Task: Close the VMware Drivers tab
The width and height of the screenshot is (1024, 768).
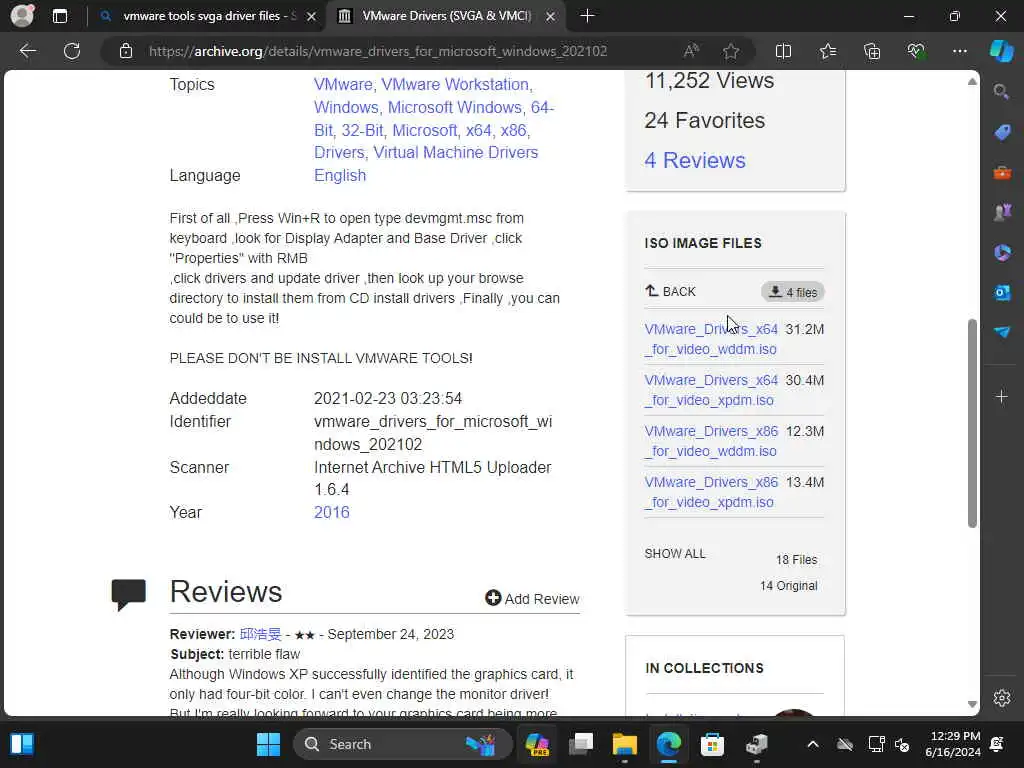Action: (x=551, y=16)
